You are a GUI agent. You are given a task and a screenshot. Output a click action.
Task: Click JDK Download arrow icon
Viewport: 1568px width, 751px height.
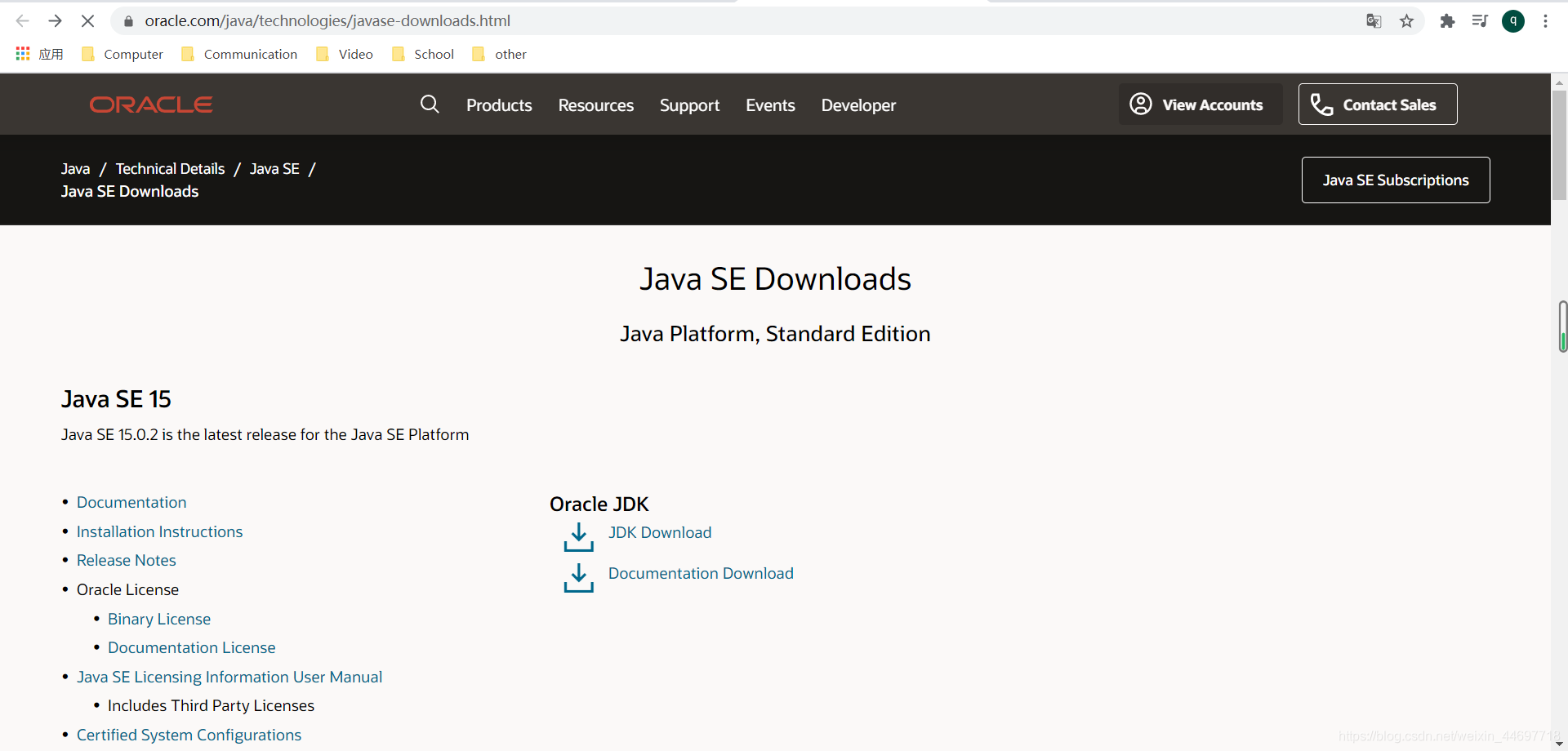coord(579,537)
